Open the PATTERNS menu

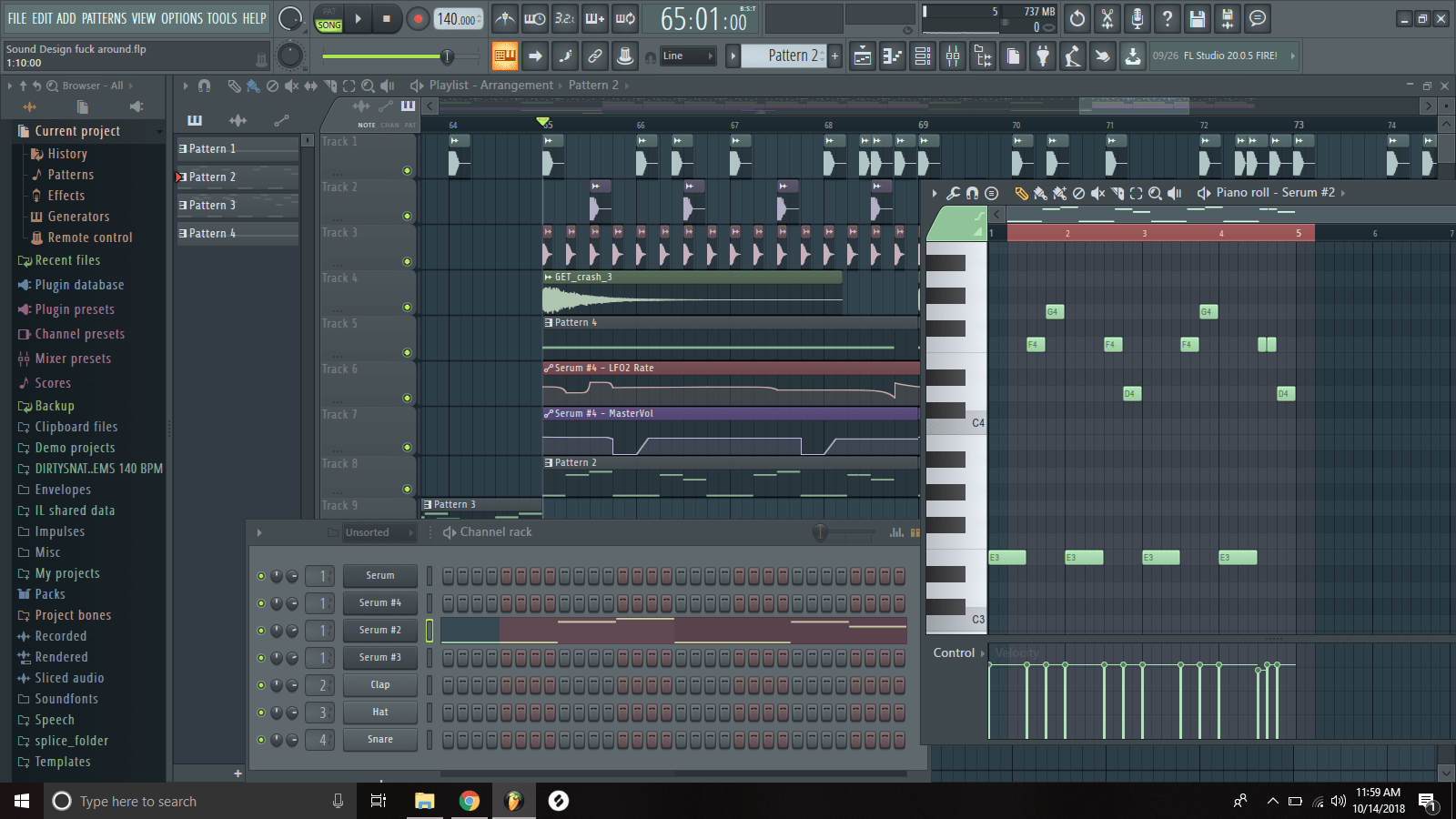[x=106, y=17]
